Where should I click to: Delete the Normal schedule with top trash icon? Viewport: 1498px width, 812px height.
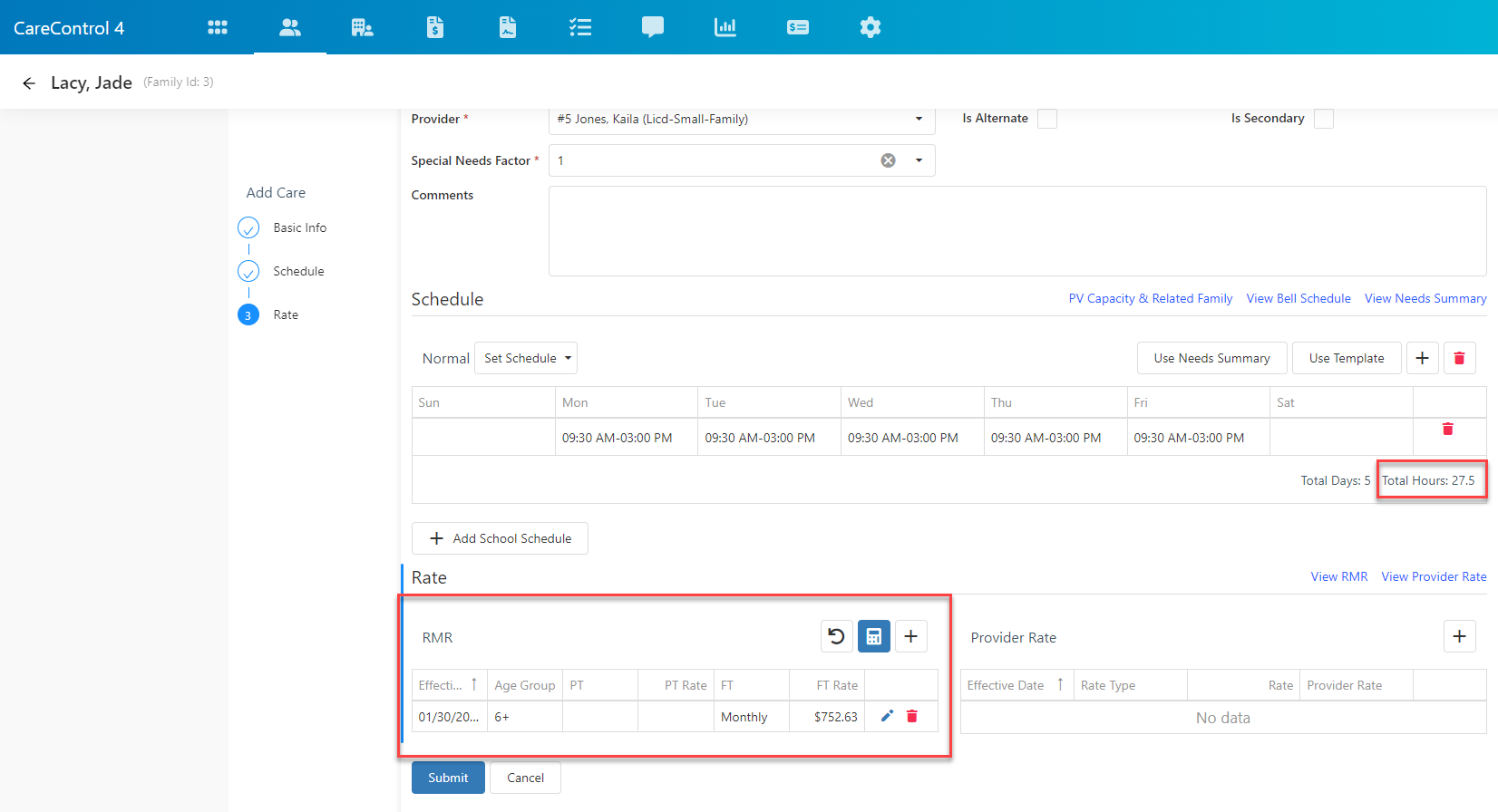[x=1460, y=358]
